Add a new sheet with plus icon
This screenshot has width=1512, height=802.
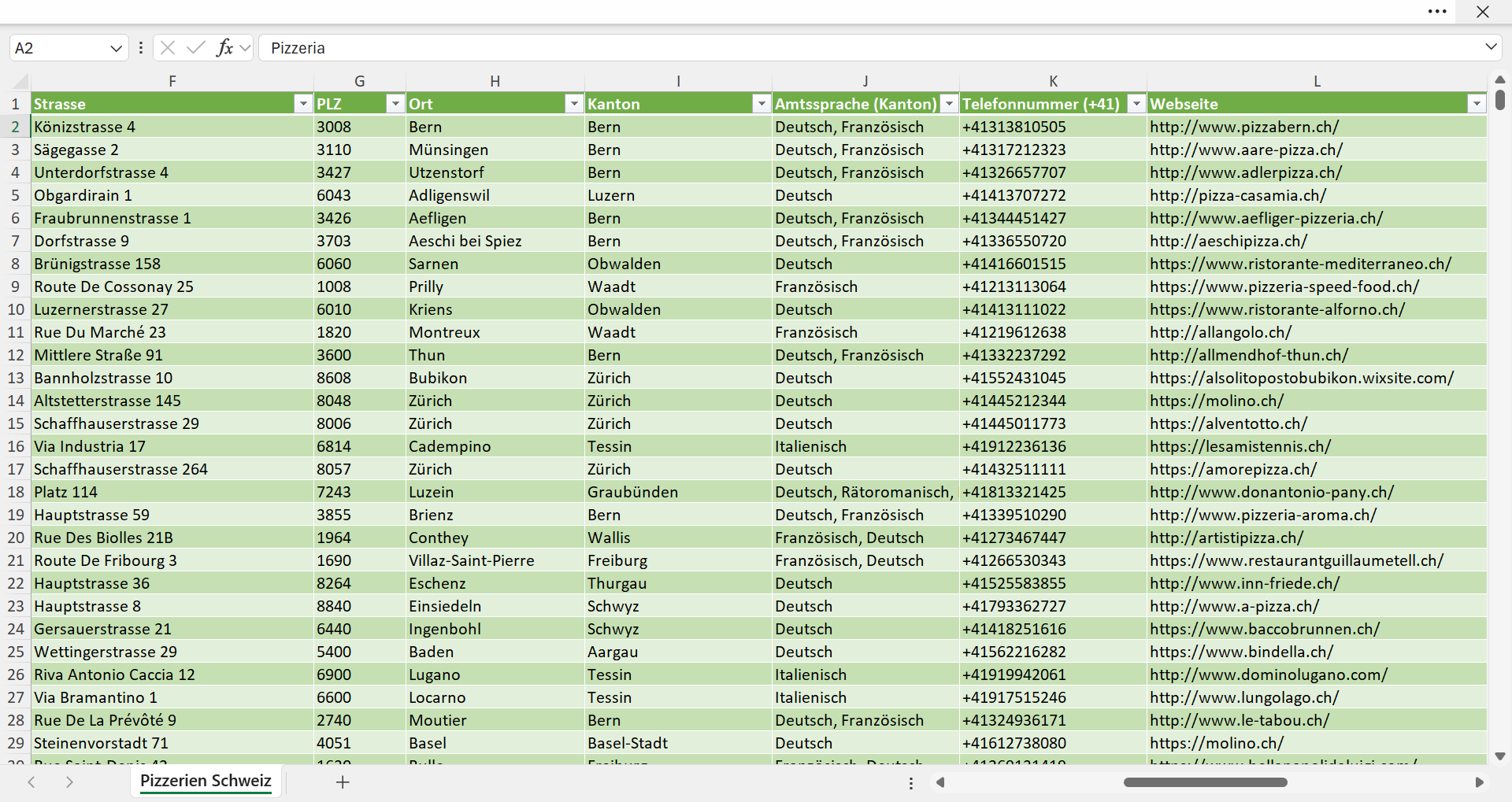(x=343, y=782)
